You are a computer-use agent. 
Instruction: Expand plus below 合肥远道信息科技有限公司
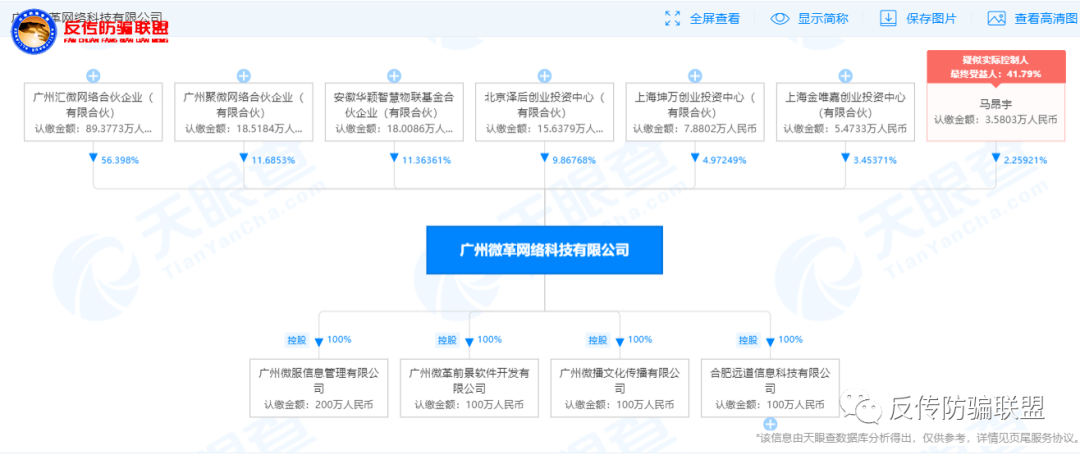(x=770, y=424)
